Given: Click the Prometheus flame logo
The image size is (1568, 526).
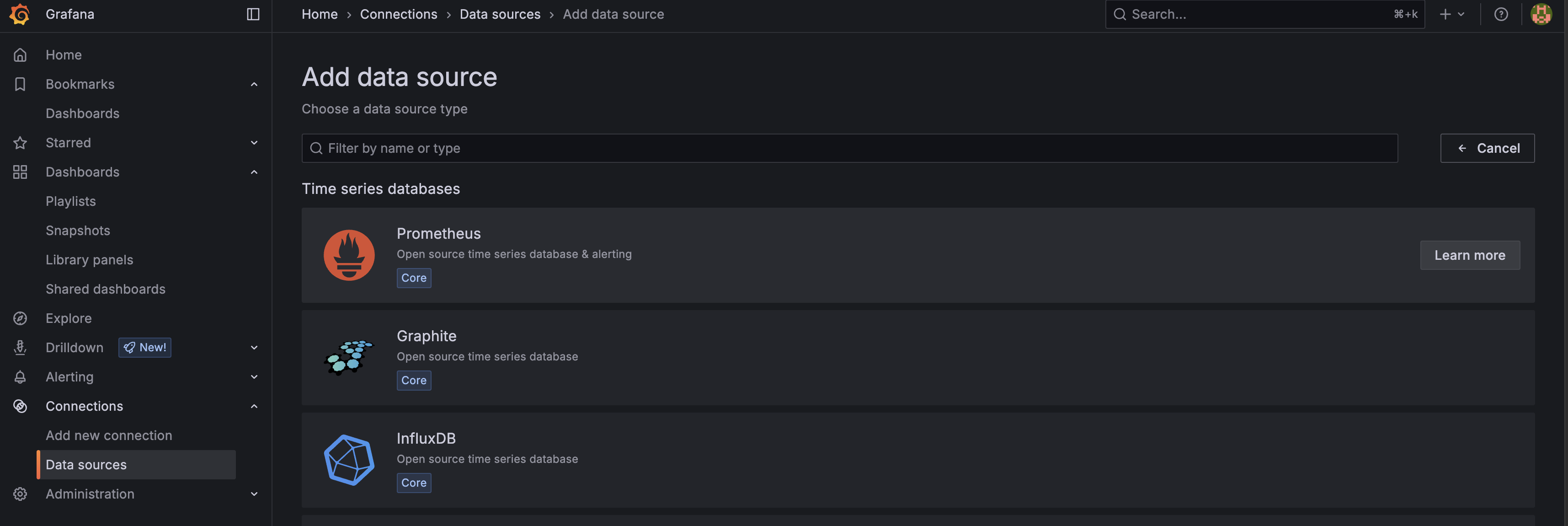Looking at the screenshot, I should 349,255.
